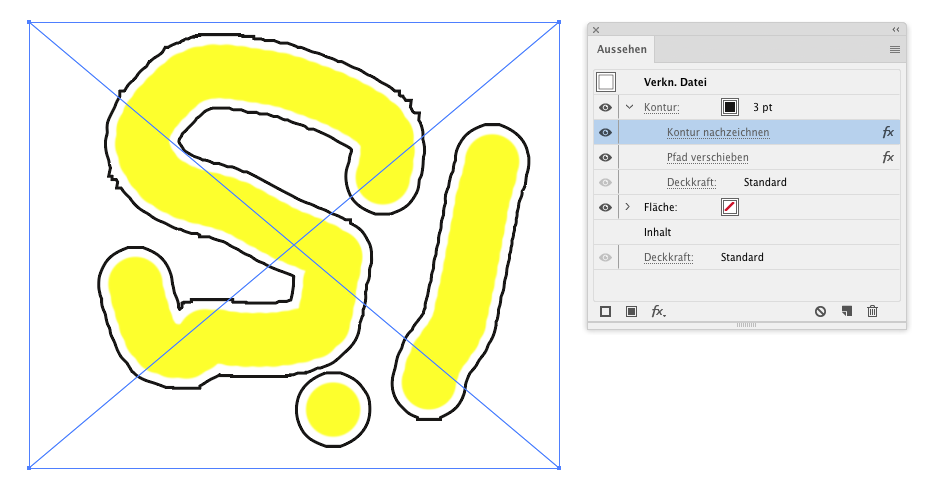Open the Pfad verschieben effect link
Image resolution: width=943 pixels, height=504 pixels.
coord(708,158)
